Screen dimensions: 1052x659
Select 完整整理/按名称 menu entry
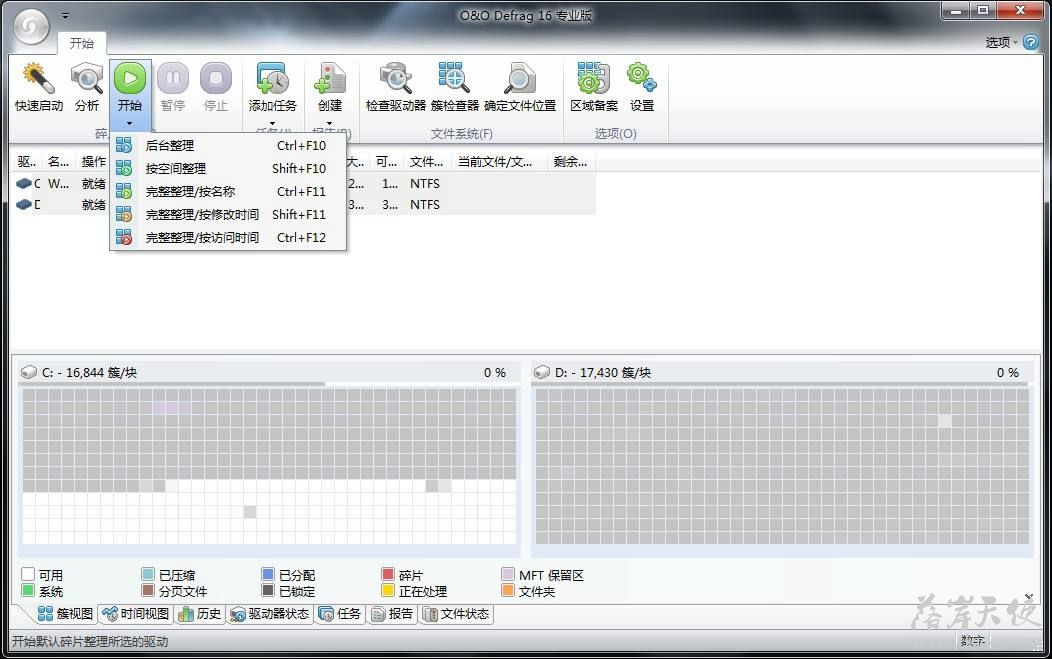pos(228,191)
